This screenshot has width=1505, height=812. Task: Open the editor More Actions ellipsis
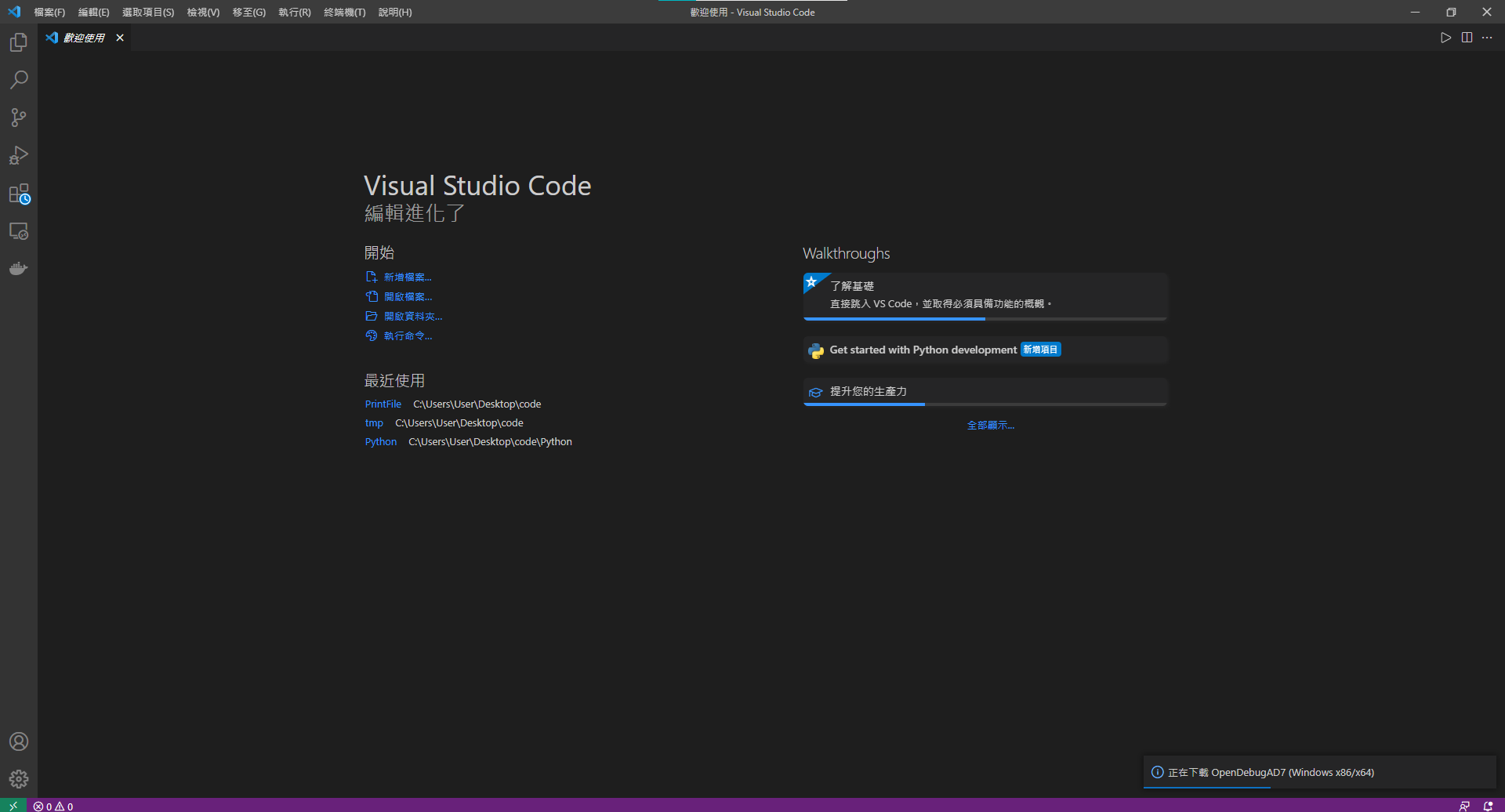[x=1487, y=38]
